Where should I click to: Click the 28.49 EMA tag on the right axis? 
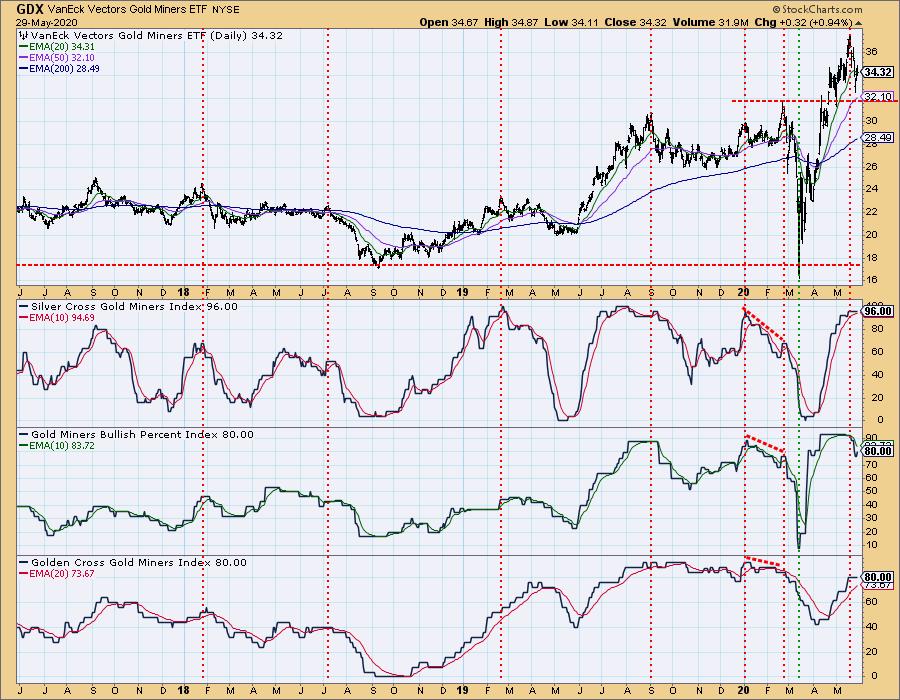point(878,138)
